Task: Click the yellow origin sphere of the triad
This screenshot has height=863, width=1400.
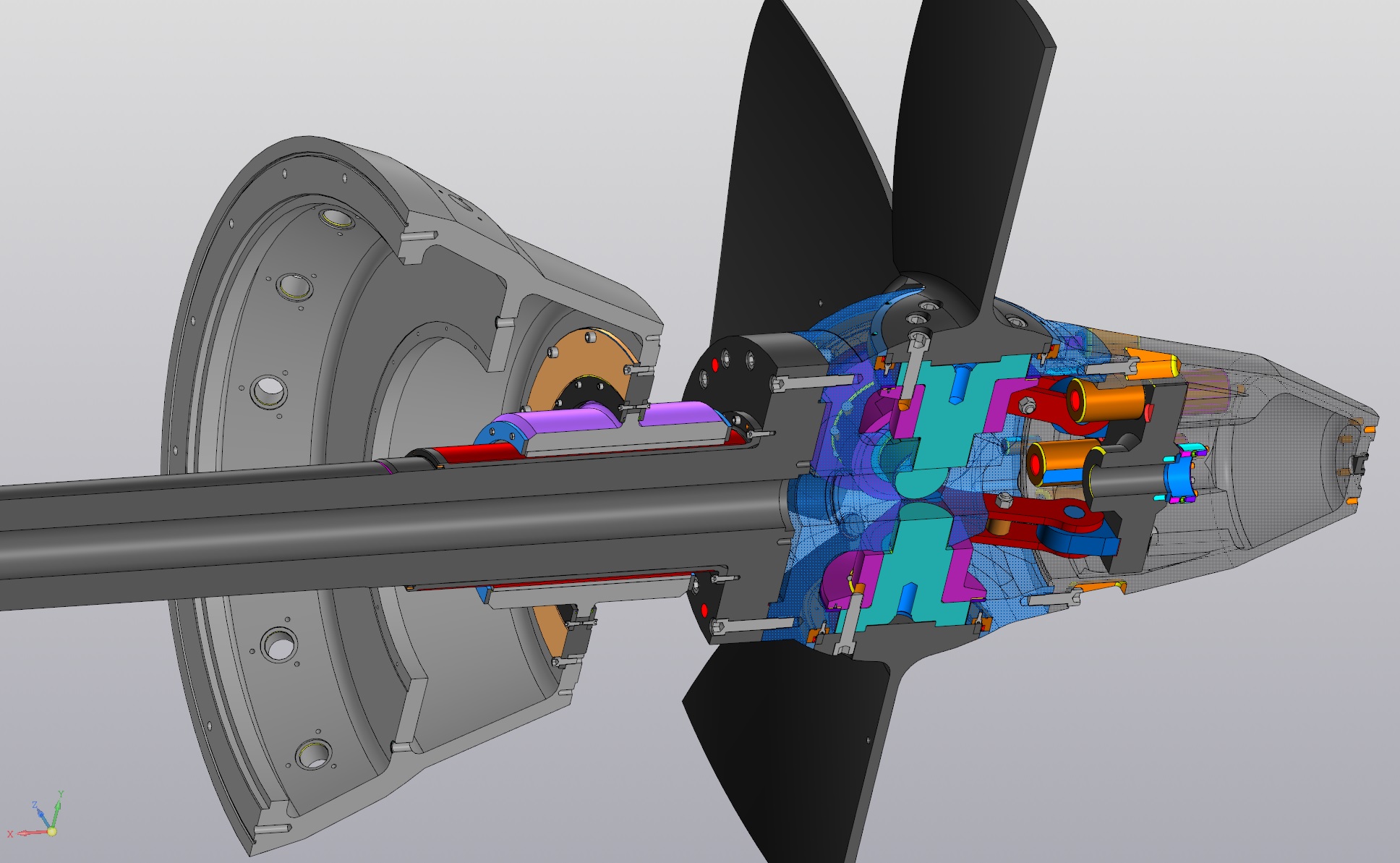Action: click(51, 831)
